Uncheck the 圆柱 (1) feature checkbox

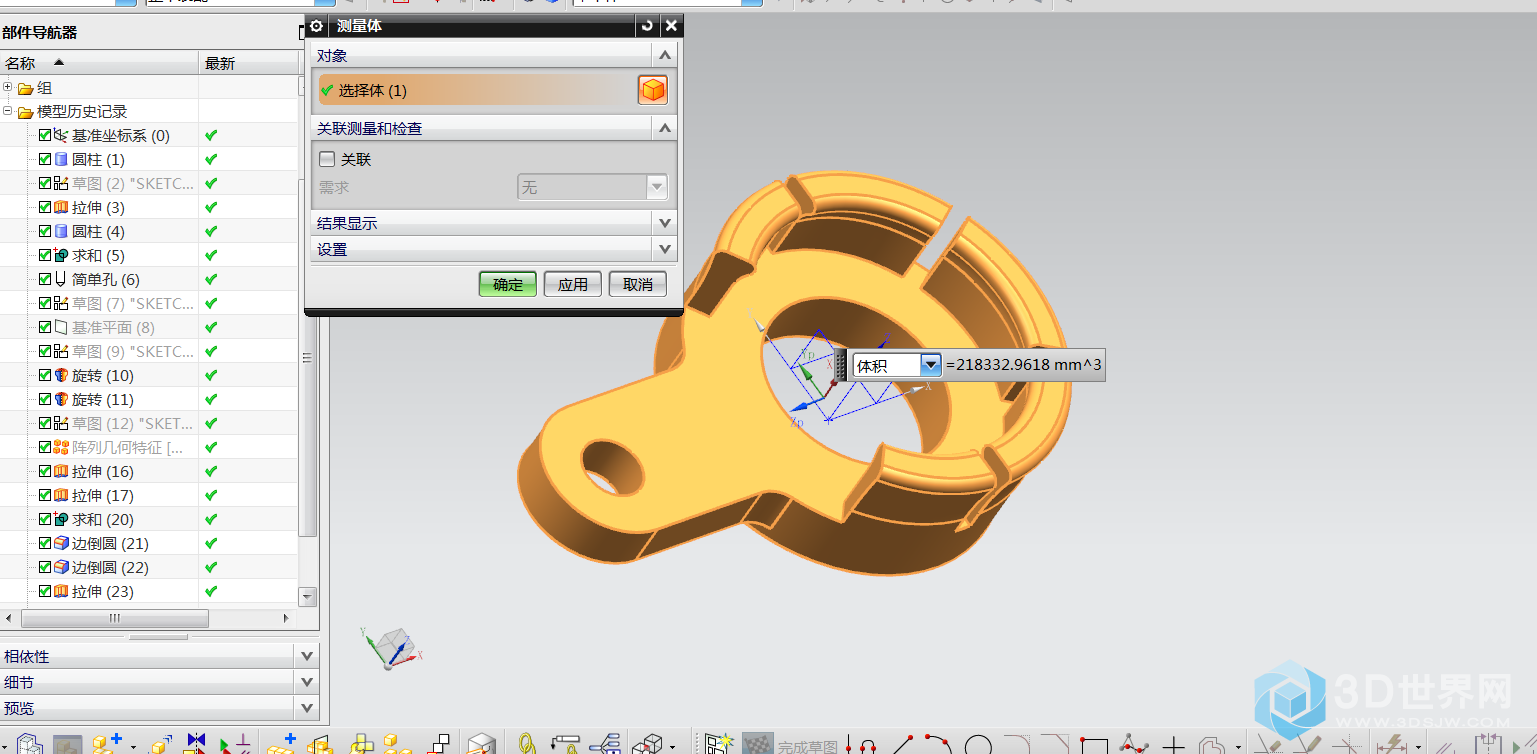45,159
